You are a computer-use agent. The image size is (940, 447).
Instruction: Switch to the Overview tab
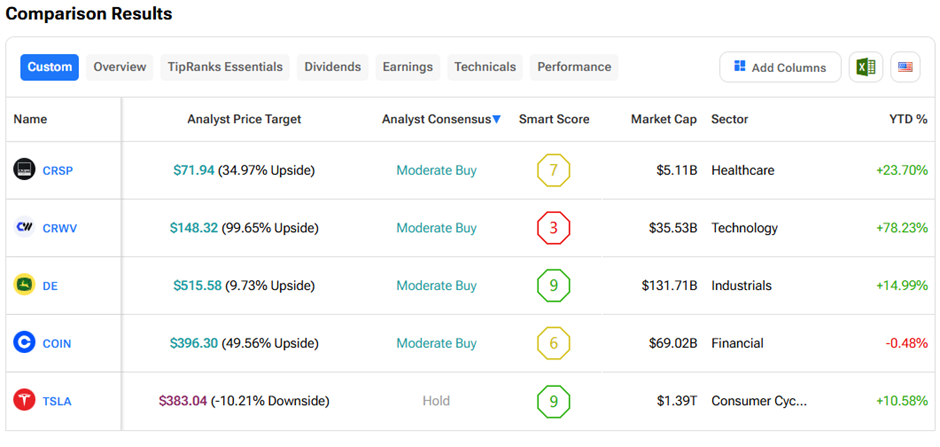[x=120, y=67]
